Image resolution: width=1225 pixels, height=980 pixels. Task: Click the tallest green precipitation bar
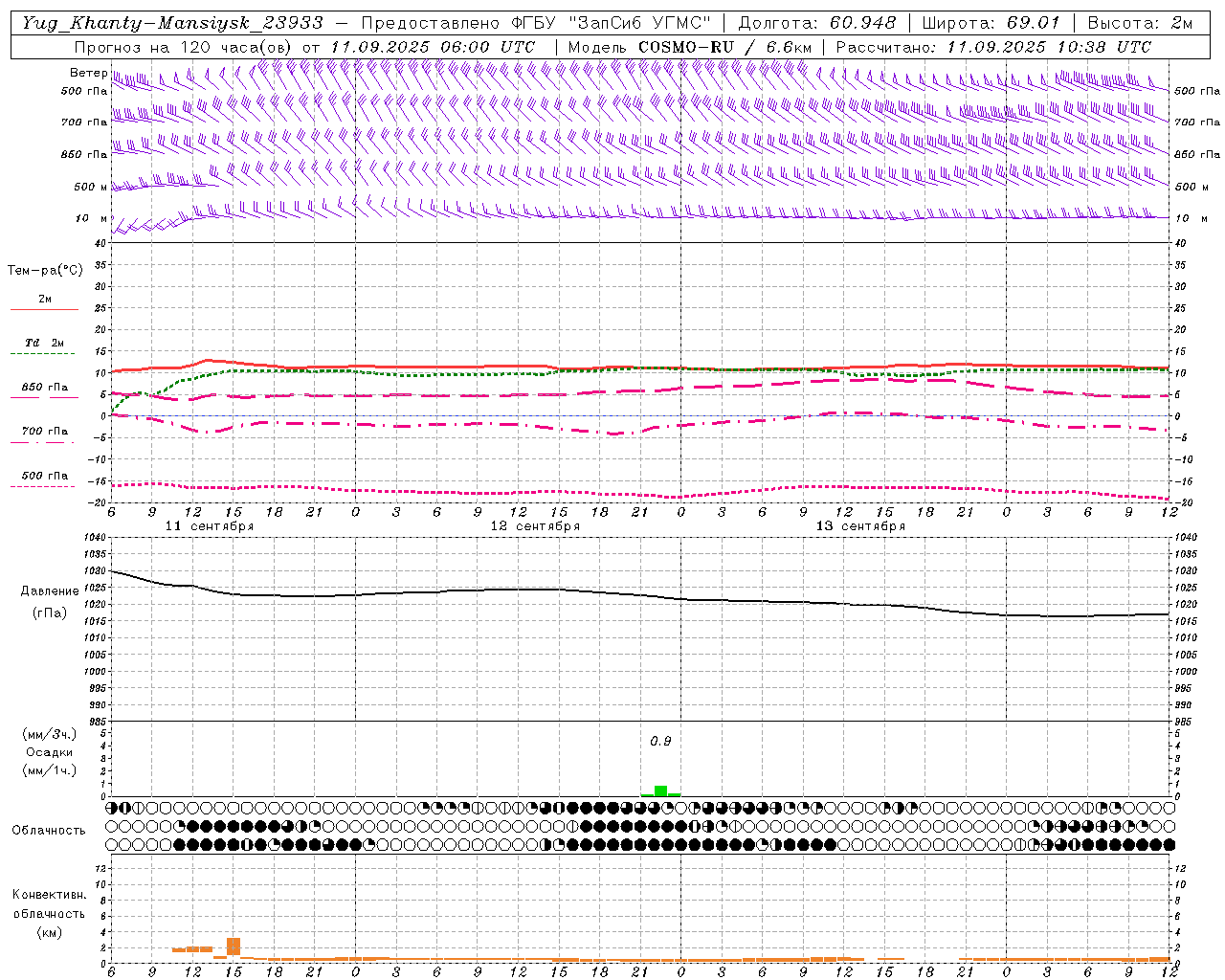click(x=660, y=791)
